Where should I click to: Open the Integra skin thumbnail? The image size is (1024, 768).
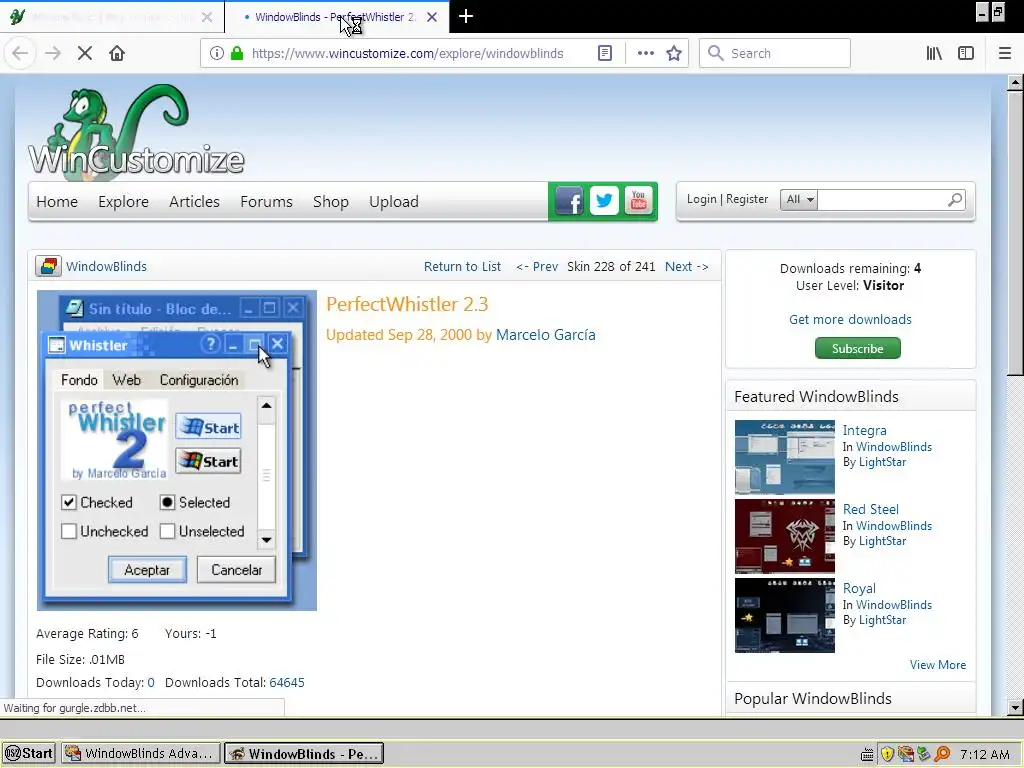[x=784, y=457]
